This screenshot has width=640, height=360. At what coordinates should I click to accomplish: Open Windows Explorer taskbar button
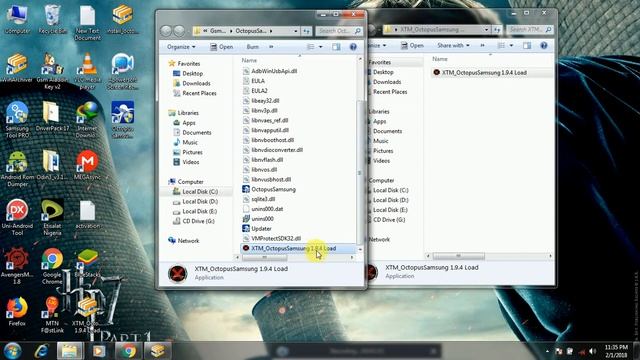pos(69,351)
